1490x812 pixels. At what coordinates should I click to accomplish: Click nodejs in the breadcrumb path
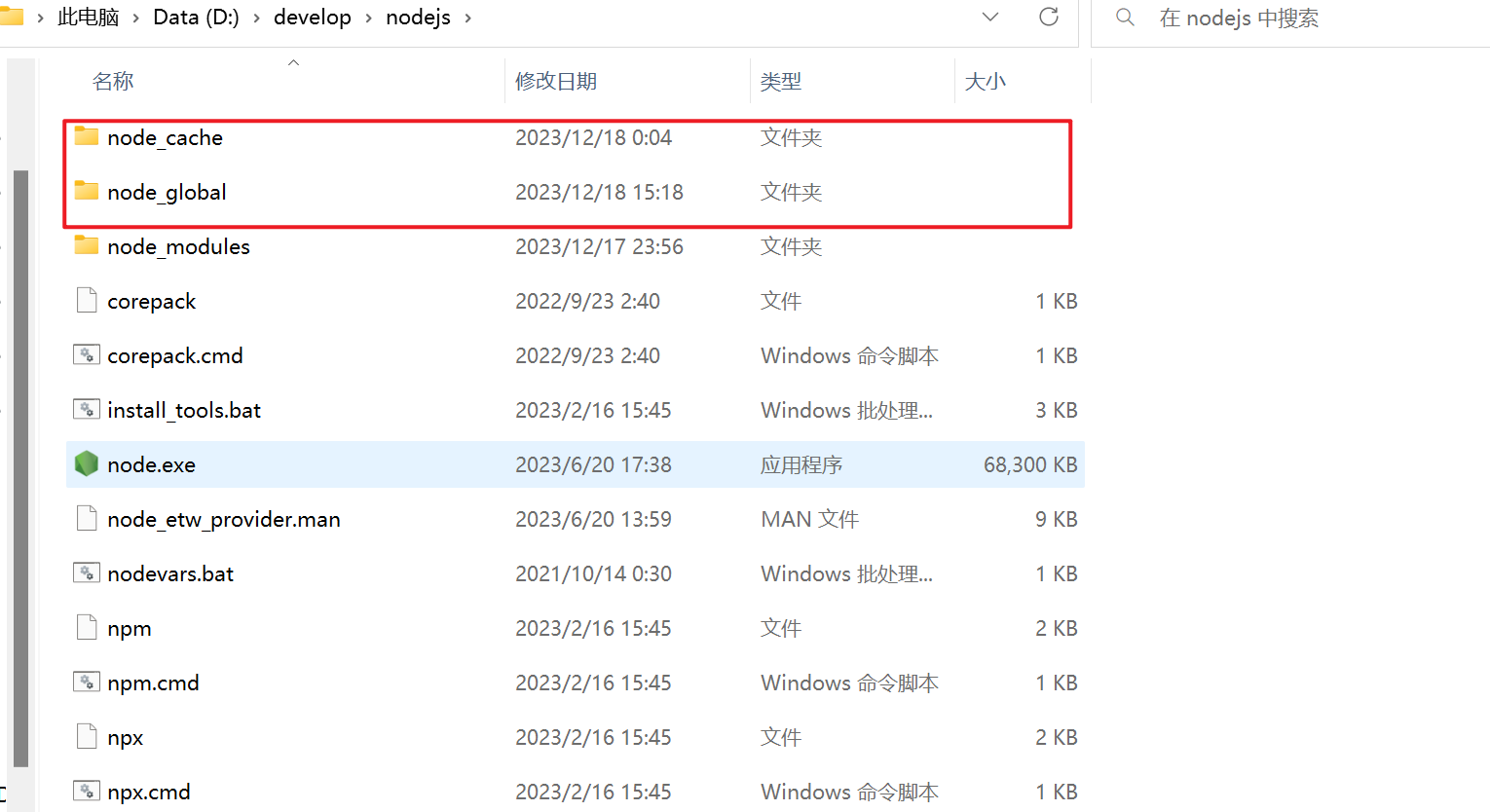[x=419, y=18]
